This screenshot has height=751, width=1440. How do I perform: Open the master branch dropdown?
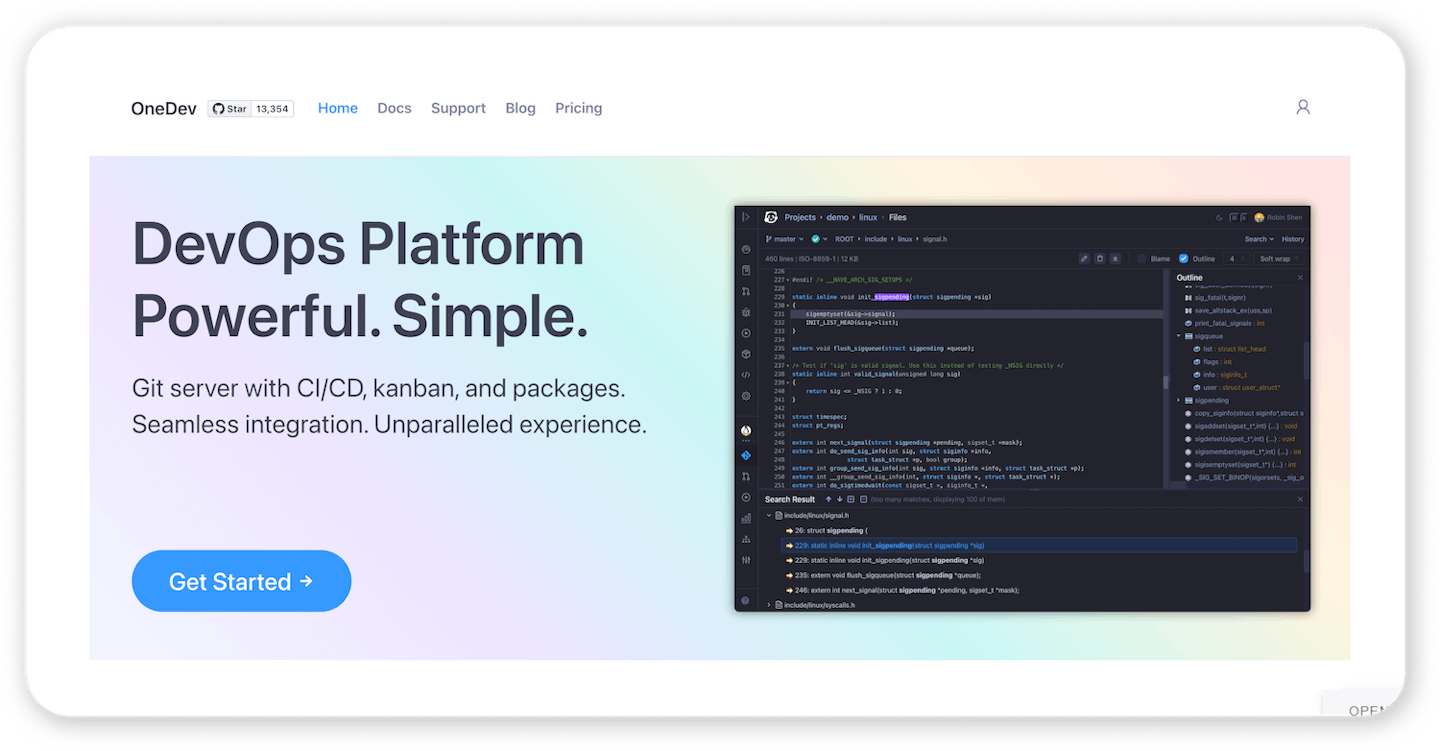pos(784,239)
